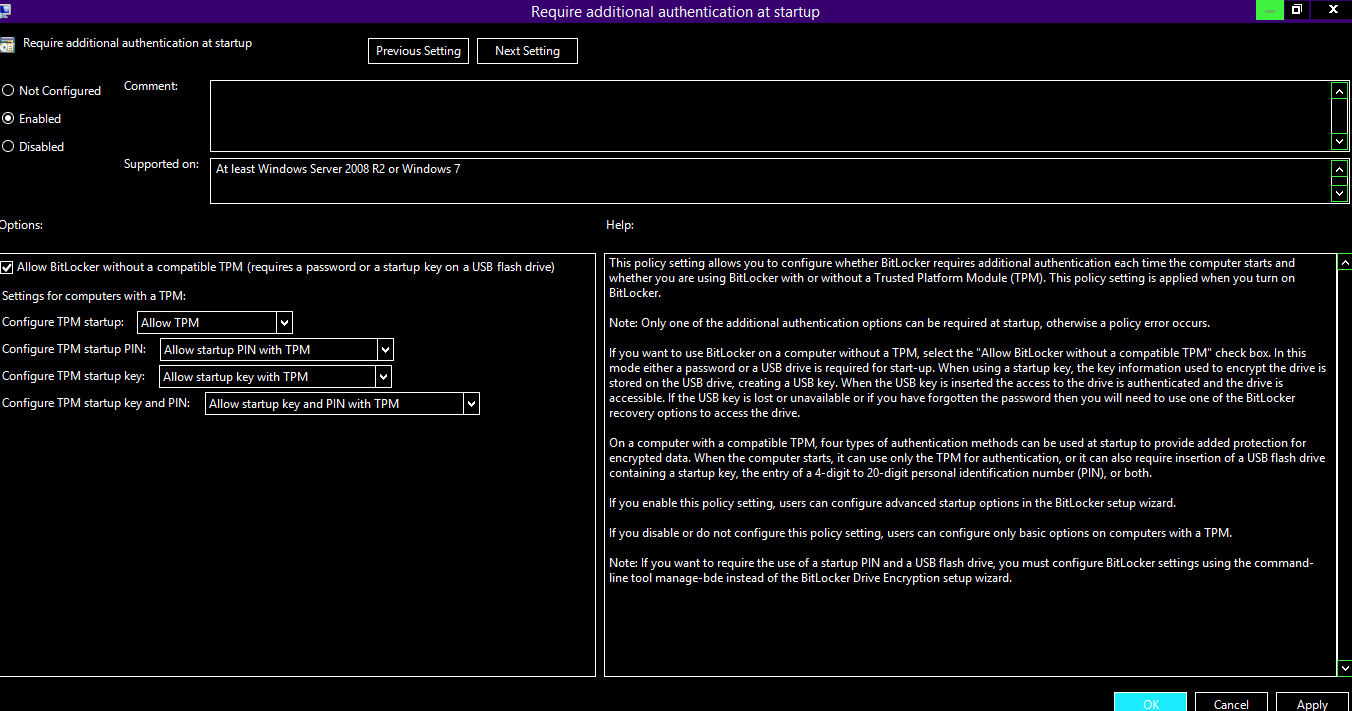Click Help pane scroll up arrow

1344,263
